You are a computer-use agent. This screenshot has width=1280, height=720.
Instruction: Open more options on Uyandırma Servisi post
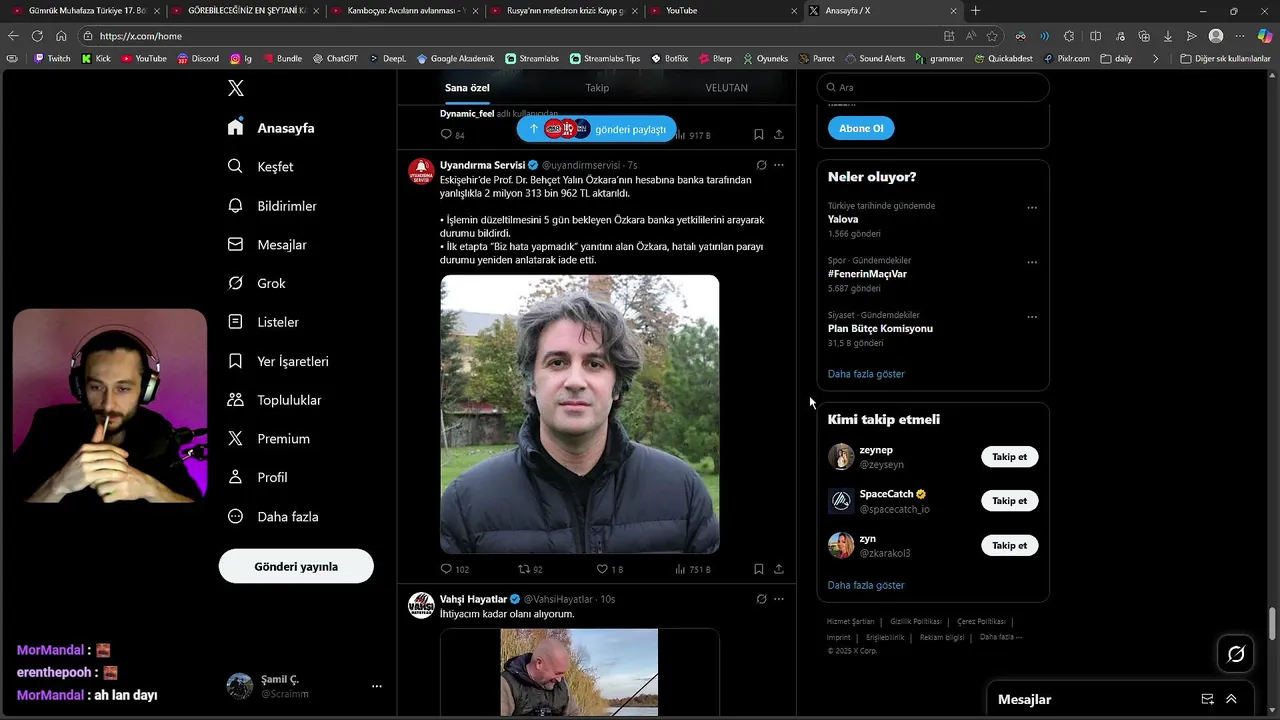779,165
